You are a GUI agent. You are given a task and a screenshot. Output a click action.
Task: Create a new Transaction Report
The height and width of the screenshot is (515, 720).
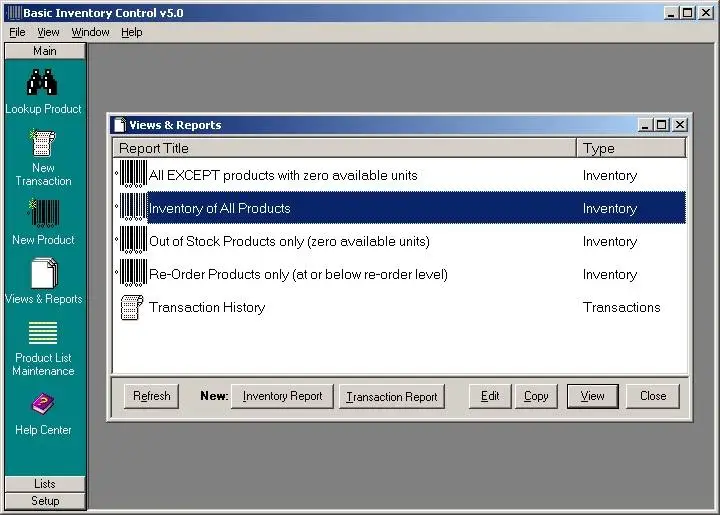tap(392, 397)
